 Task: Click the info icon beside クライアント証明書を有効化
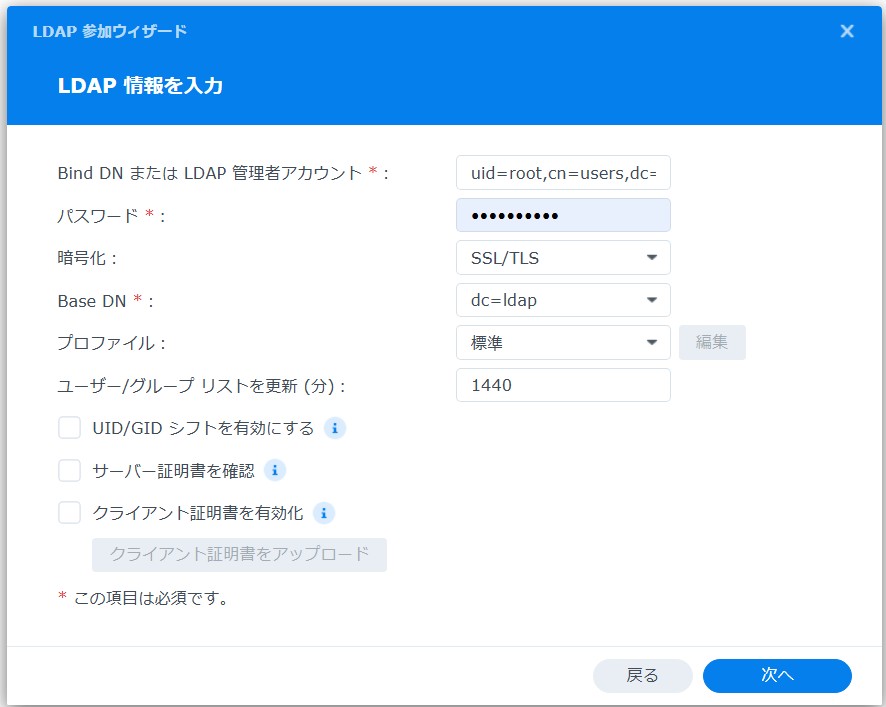point(323,513)
